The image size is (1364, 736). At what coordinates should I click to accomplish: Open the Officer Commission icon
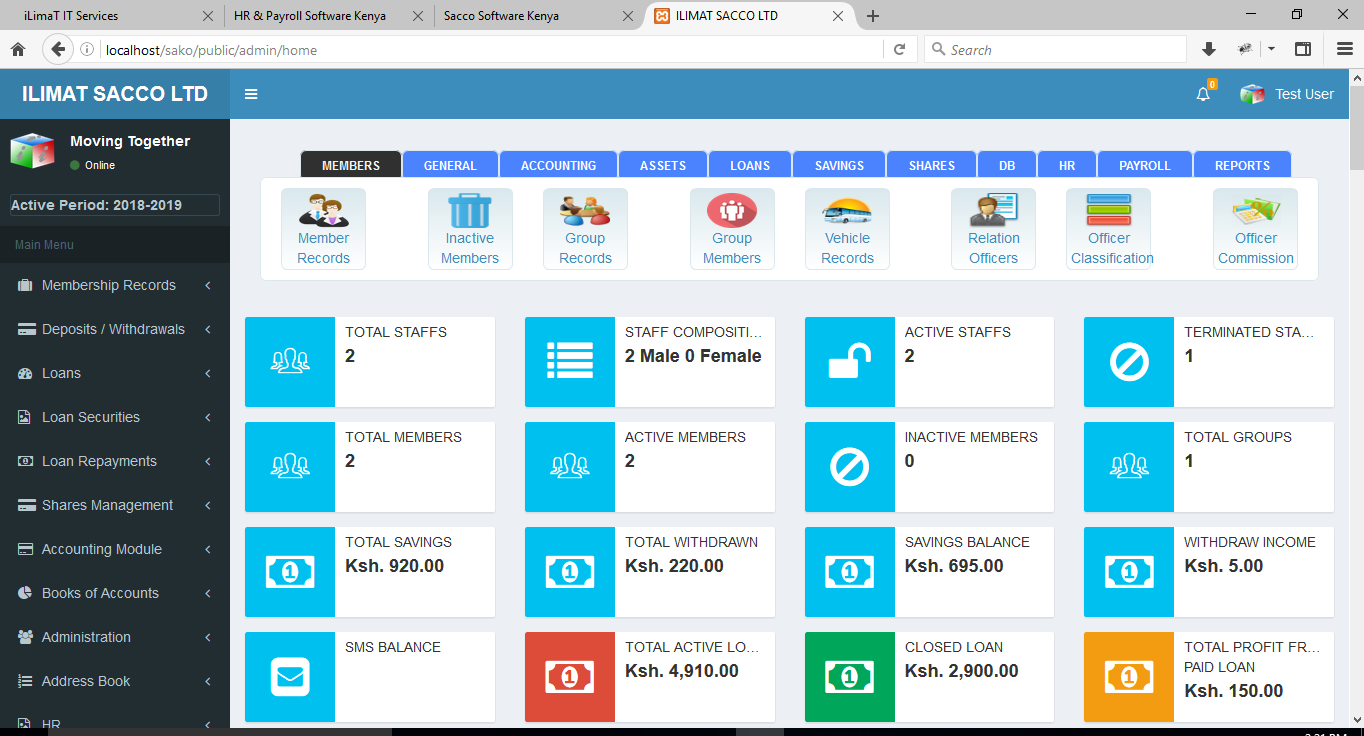click(1255, 212)
